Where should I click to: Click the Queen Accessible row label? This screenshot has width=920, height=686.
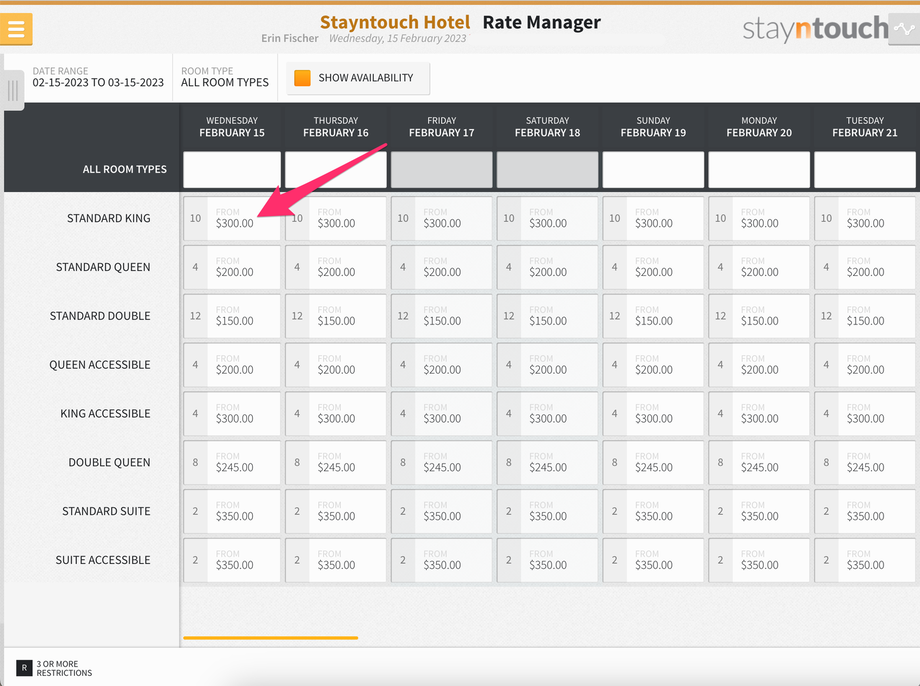click(x=100, y=364)
